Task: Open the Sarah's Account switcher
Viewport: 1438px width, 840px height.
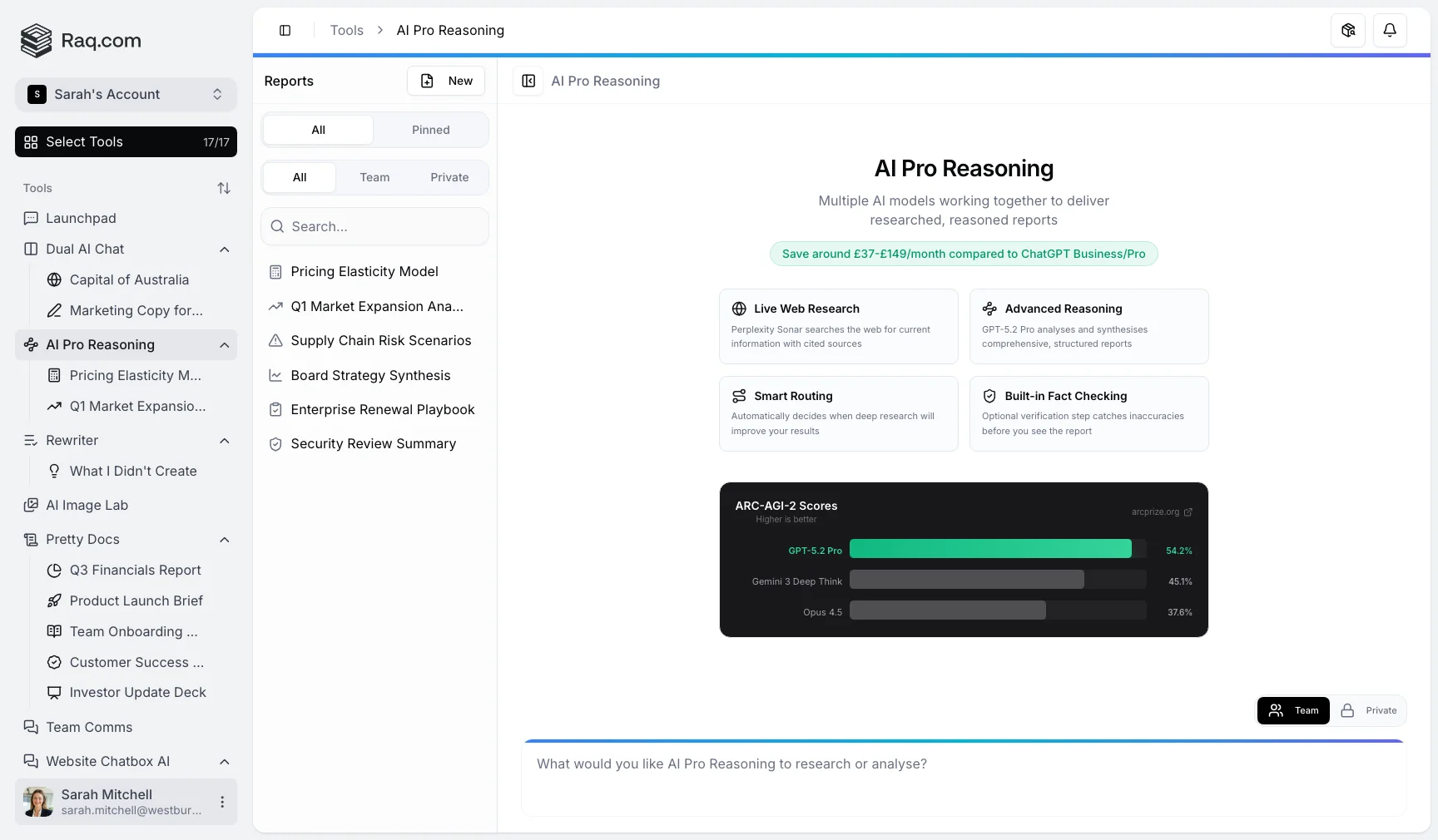Action: tap(126, 95)
